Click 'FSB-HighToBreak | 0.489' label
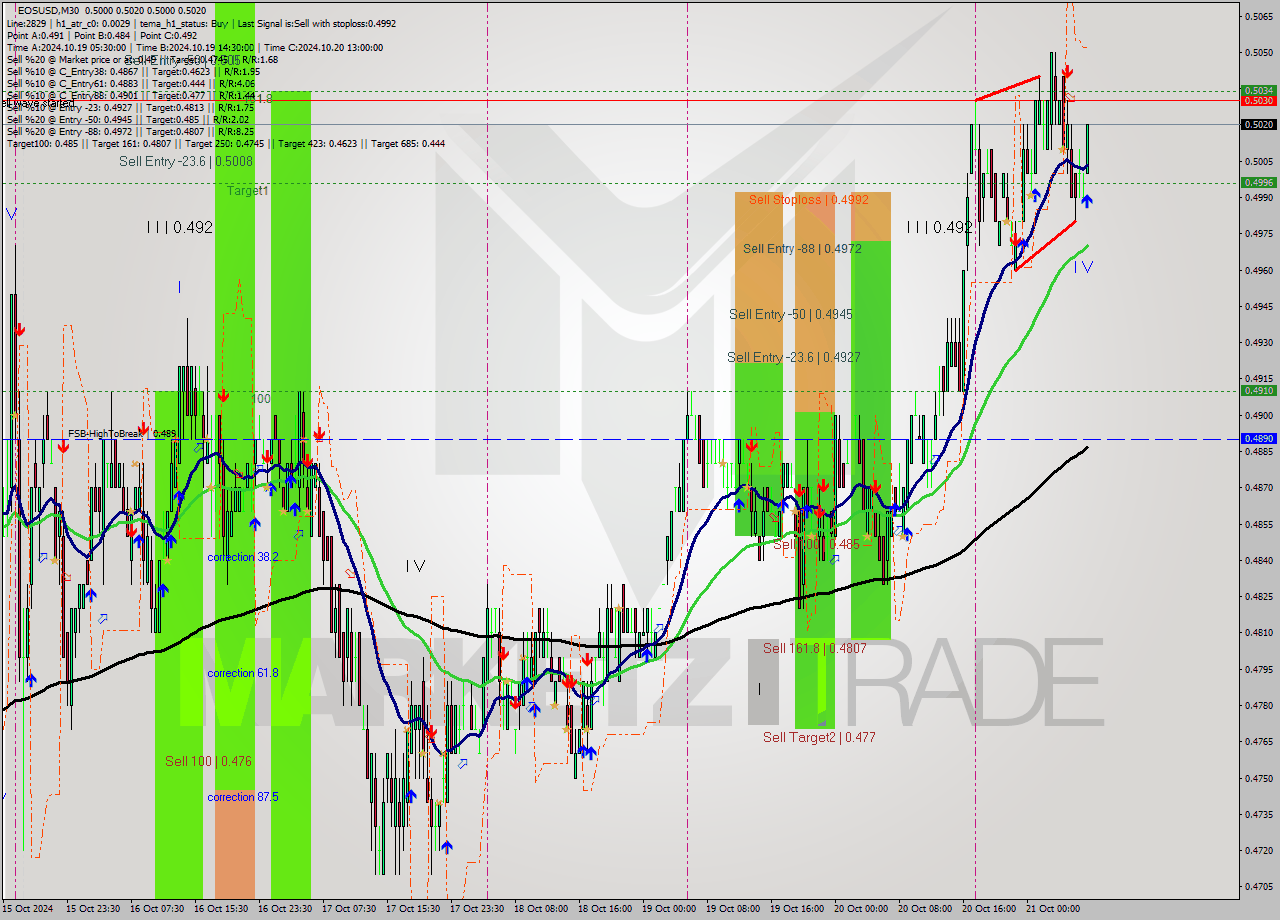 pyautogui.click(x=122, y=434)
